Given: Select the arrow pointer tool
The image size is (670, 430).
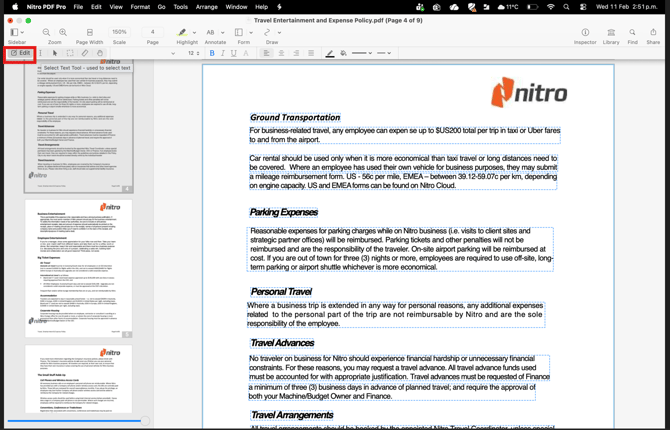Looking at the screenshot, I should 55,53.
